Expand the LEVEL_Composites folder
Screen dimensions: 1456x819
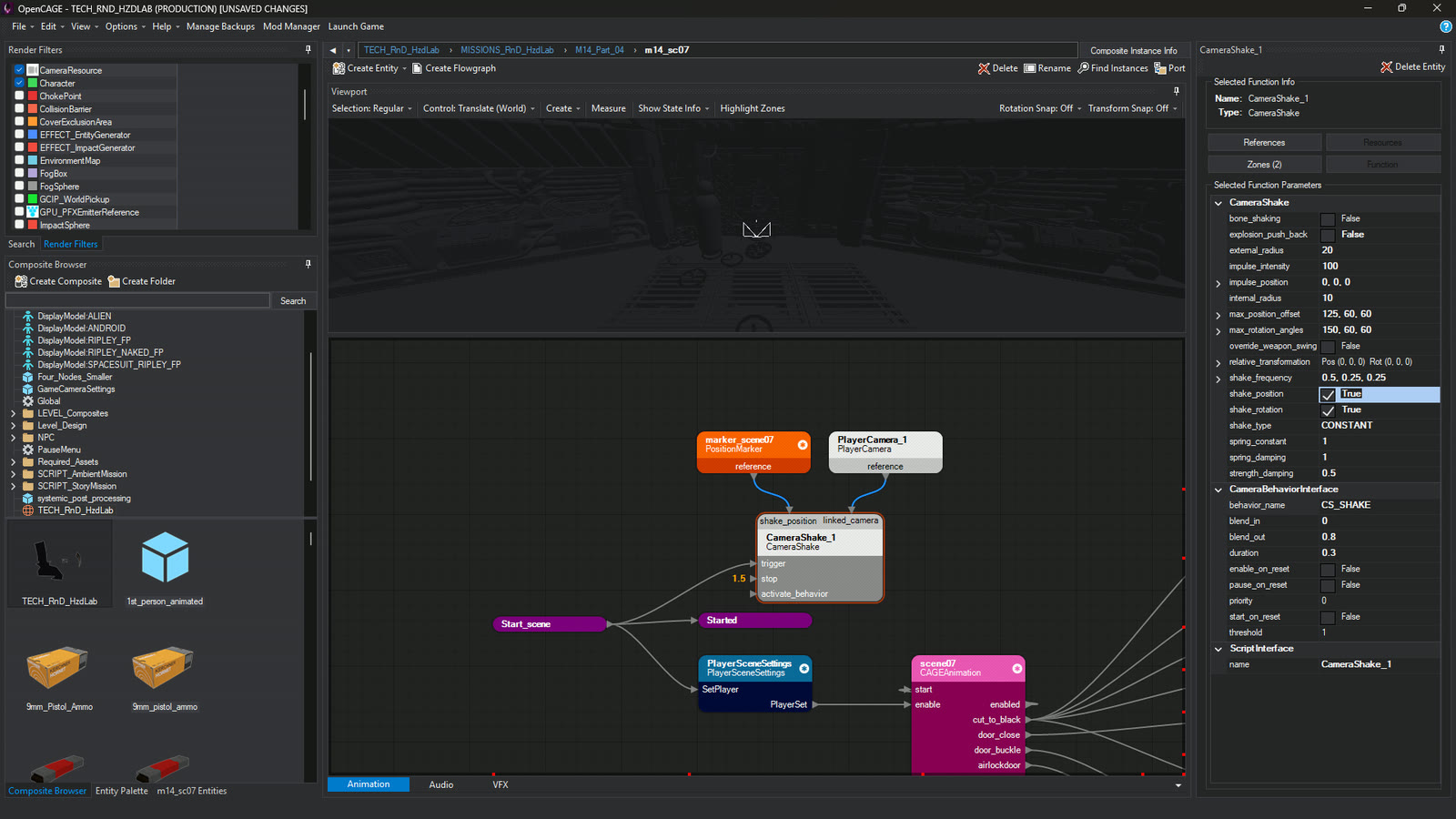point(14,413)
